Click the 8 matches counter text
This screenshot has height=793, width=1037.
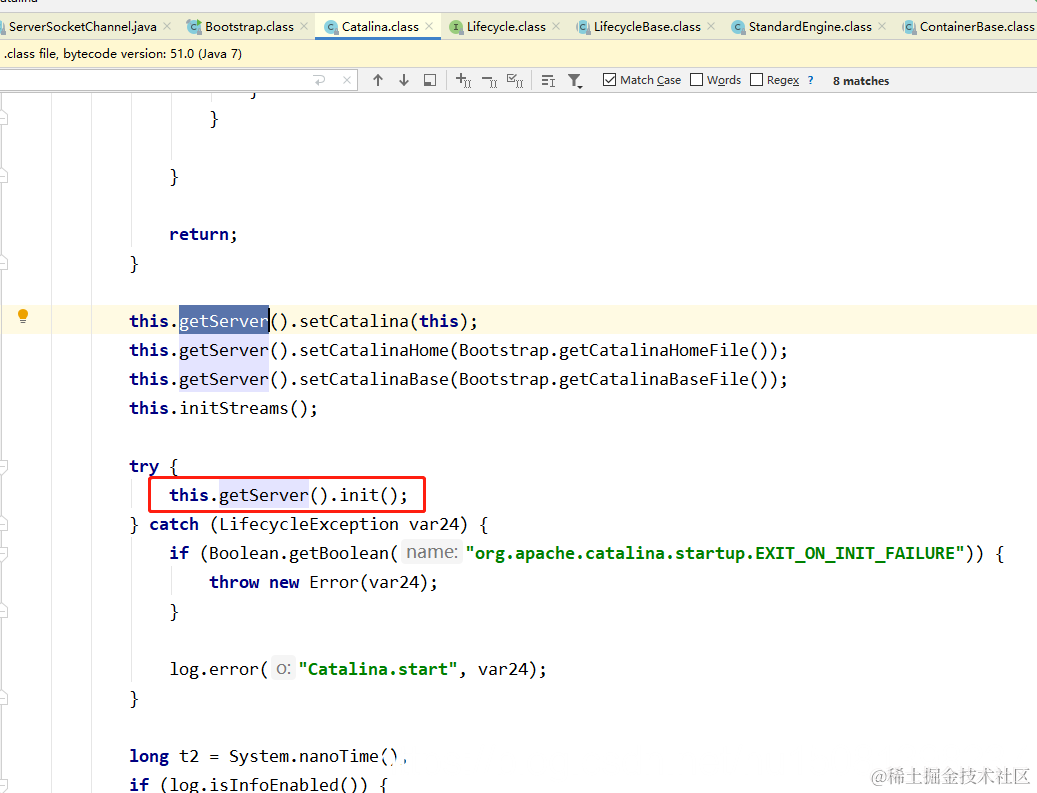pyautogui.click(x=860, y=81)
